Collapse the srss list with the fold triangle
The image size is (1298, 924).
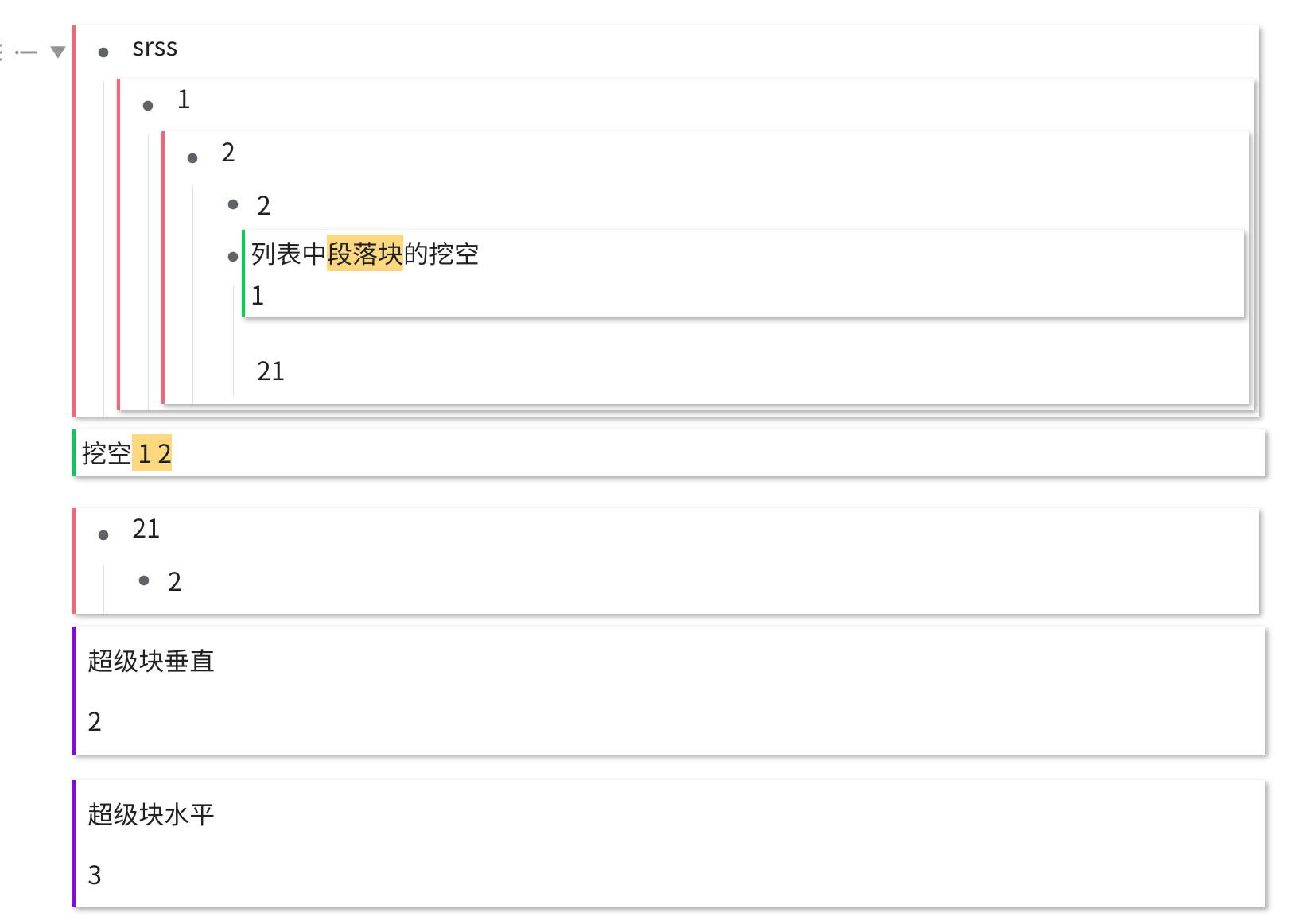point(57,52)
